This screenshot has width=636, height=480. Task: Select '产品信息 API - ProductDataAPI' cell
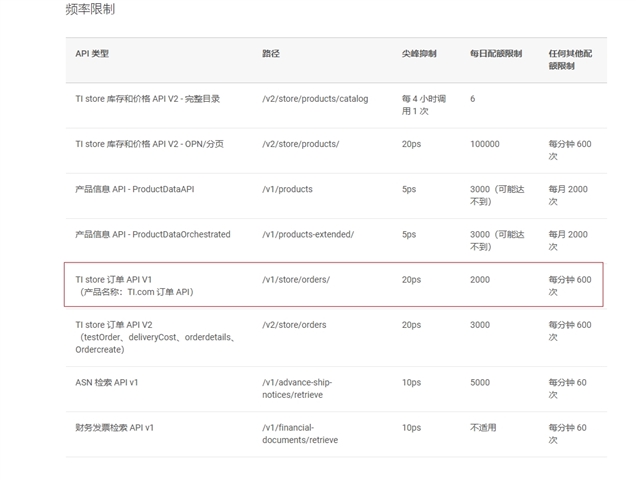(x=135, y=189)
